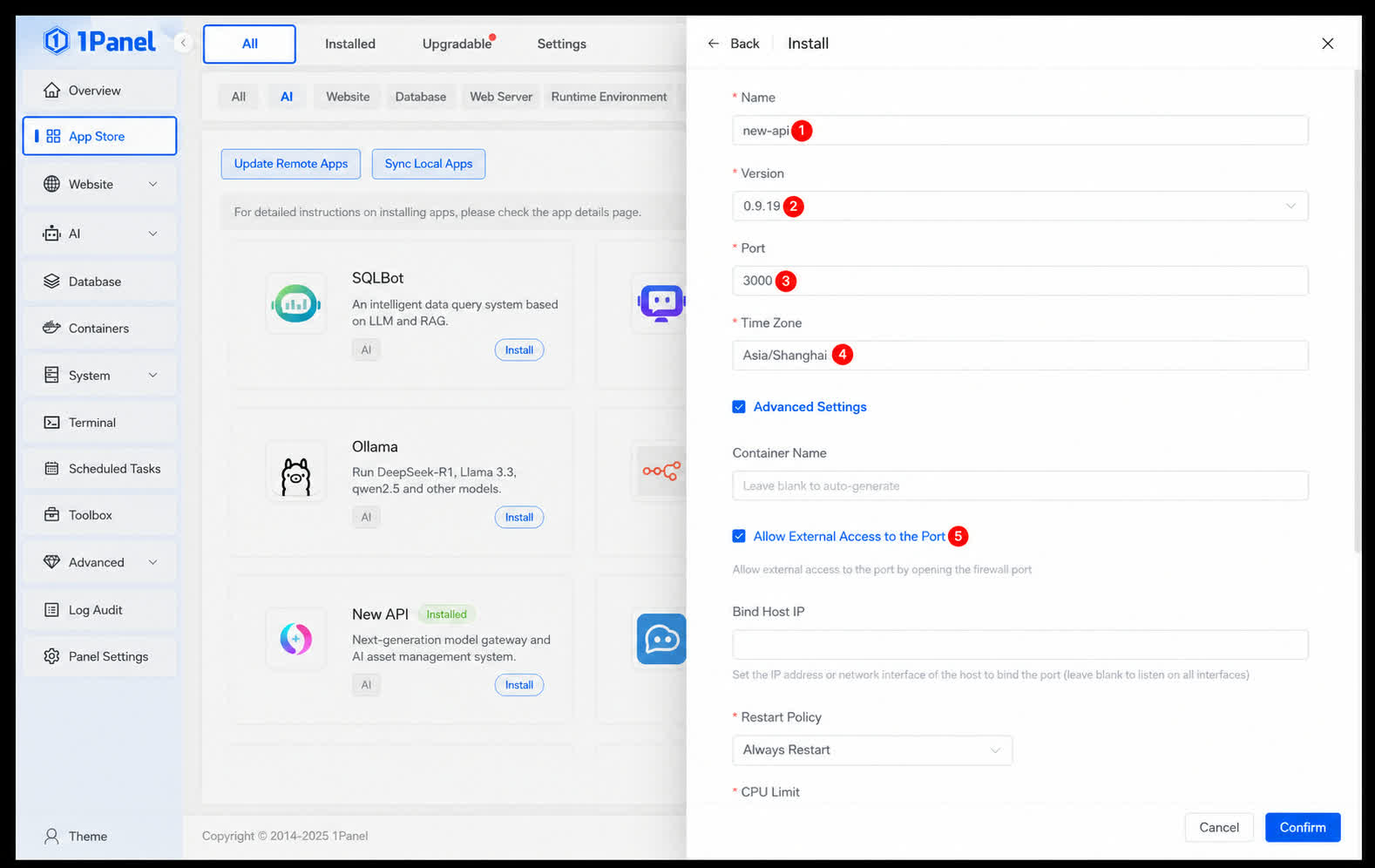This screenshot has height=868, width=1375.
Task: Click the AI tag on SQLBot card
Action: click(x=366, y=349)
